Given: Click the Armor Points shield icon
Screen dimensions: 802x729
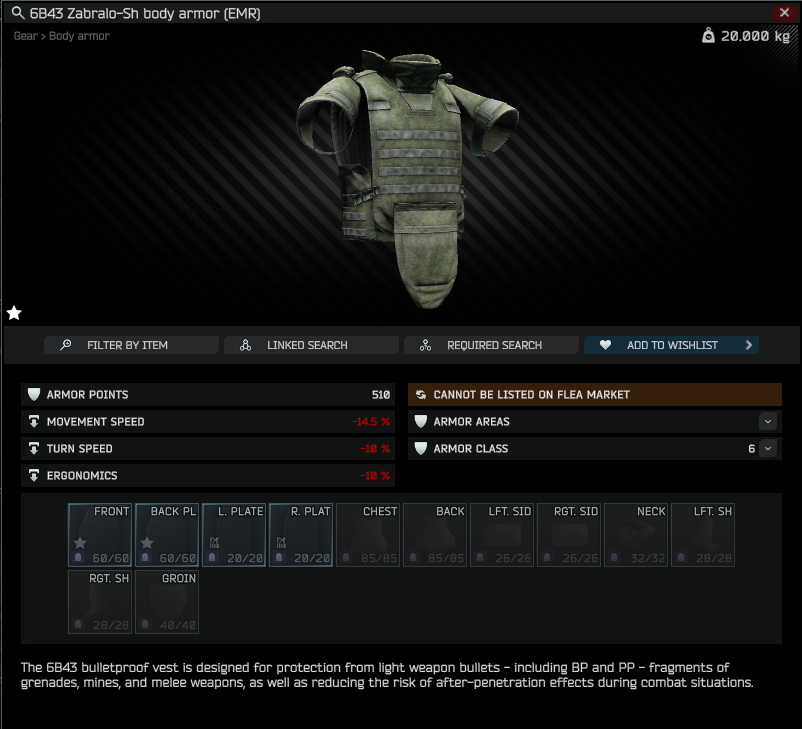Looking at the screenshot, I should 34,394.
